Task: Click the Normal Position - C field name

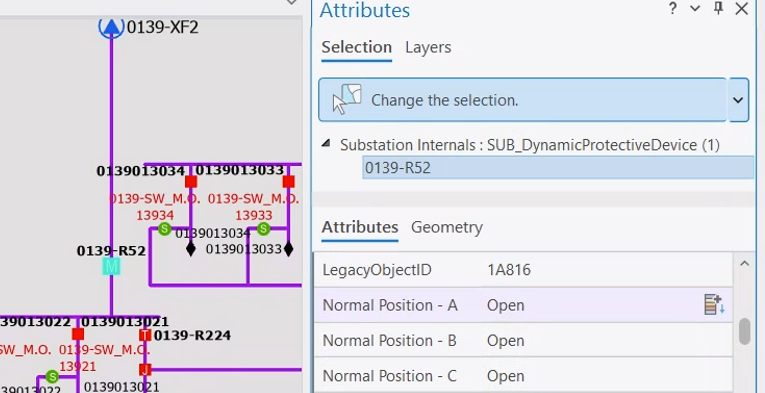Action: pyautogui.click(x=390, y=376)
